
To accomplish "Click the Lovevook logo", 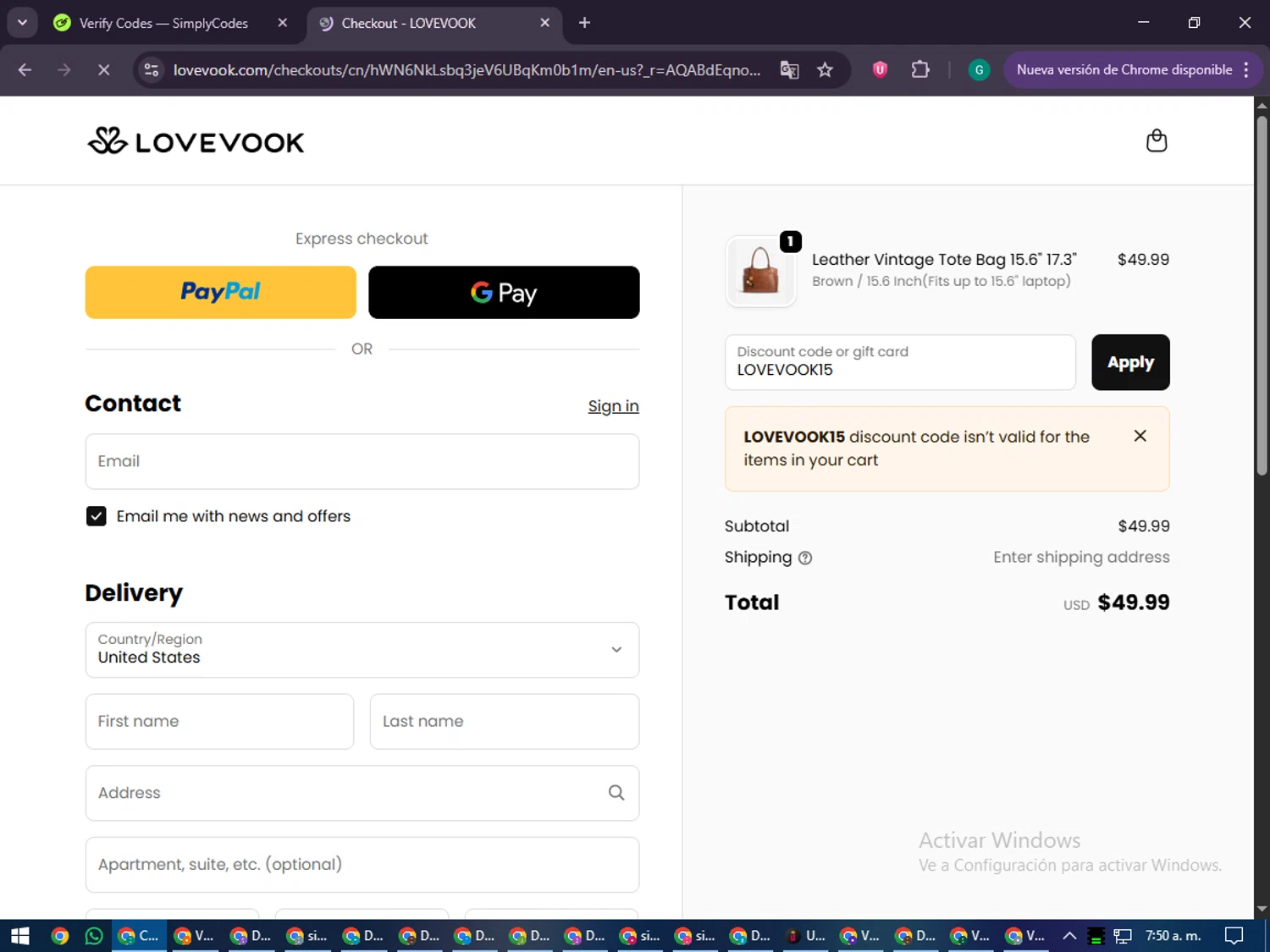I will 196,141.
